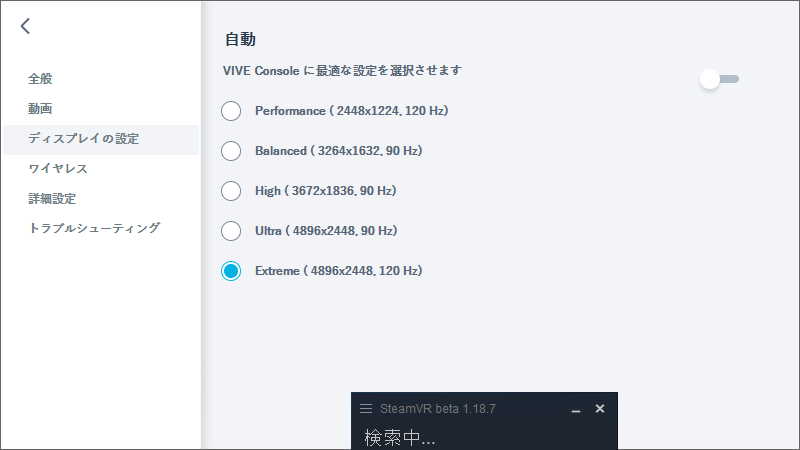Select the Performance 2448x1224 radio button
The width and height of the screenshot is (800, 450).
231,110
